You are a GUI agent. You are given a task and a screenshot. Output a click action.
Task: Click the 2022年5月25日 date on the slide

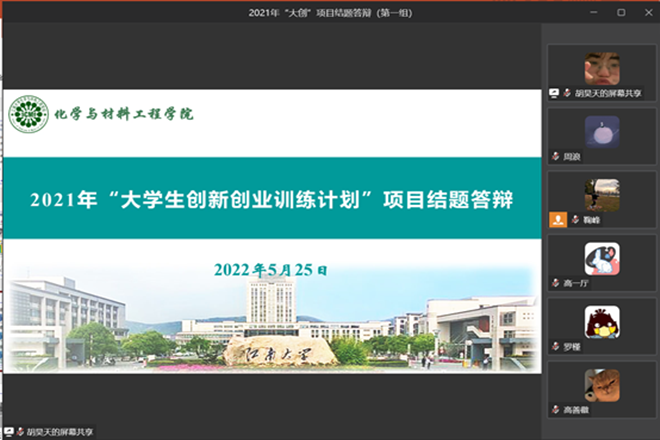click(270, 270)
